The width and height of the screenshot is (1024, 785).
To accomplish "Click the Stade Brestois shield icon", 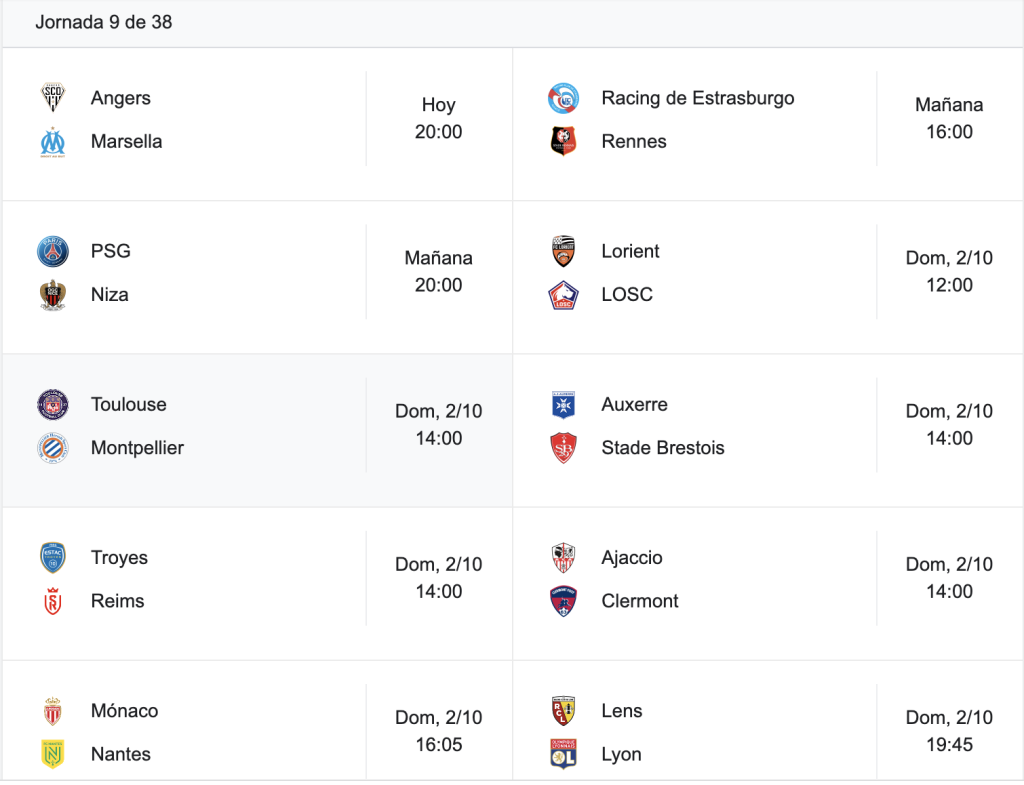I will pyautogui.click(x=563, y=448).
